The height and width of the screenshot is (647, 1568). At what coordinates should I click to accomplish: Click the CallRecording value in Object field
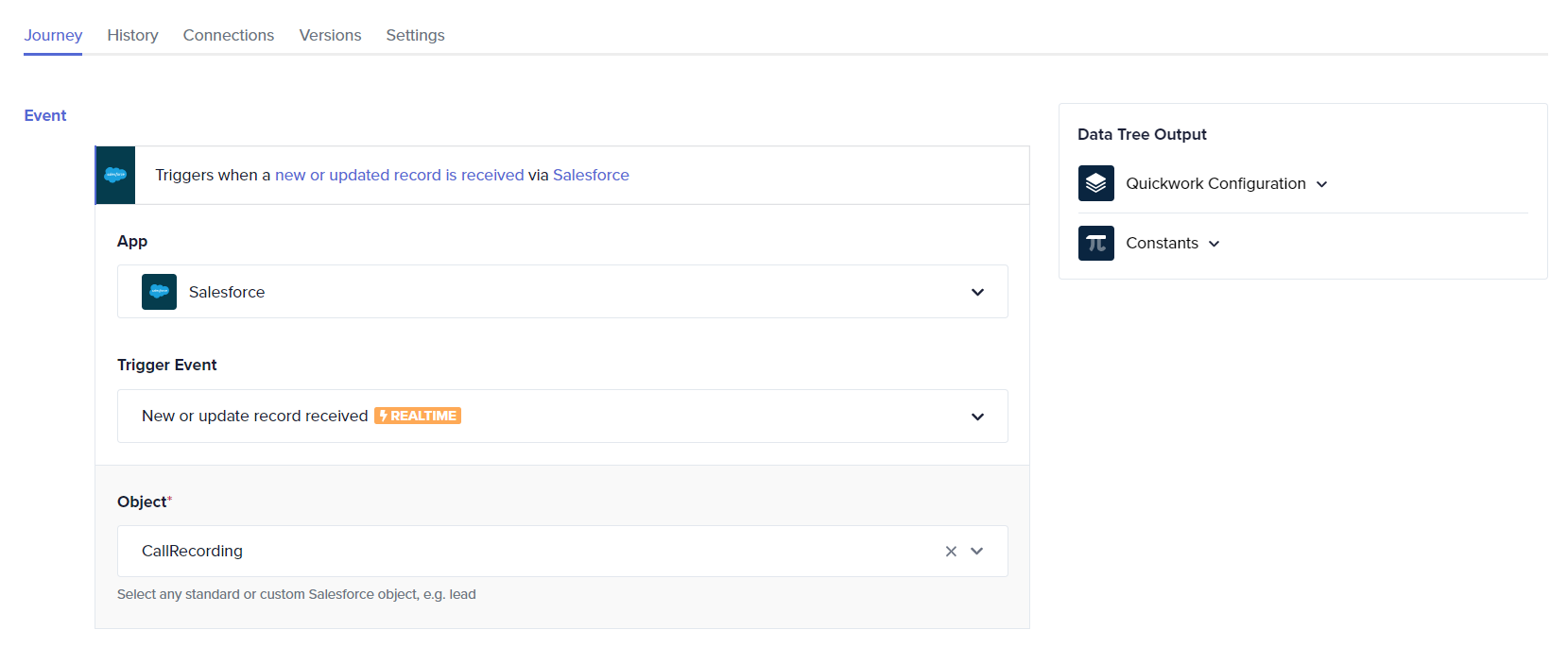pos(192,551)
